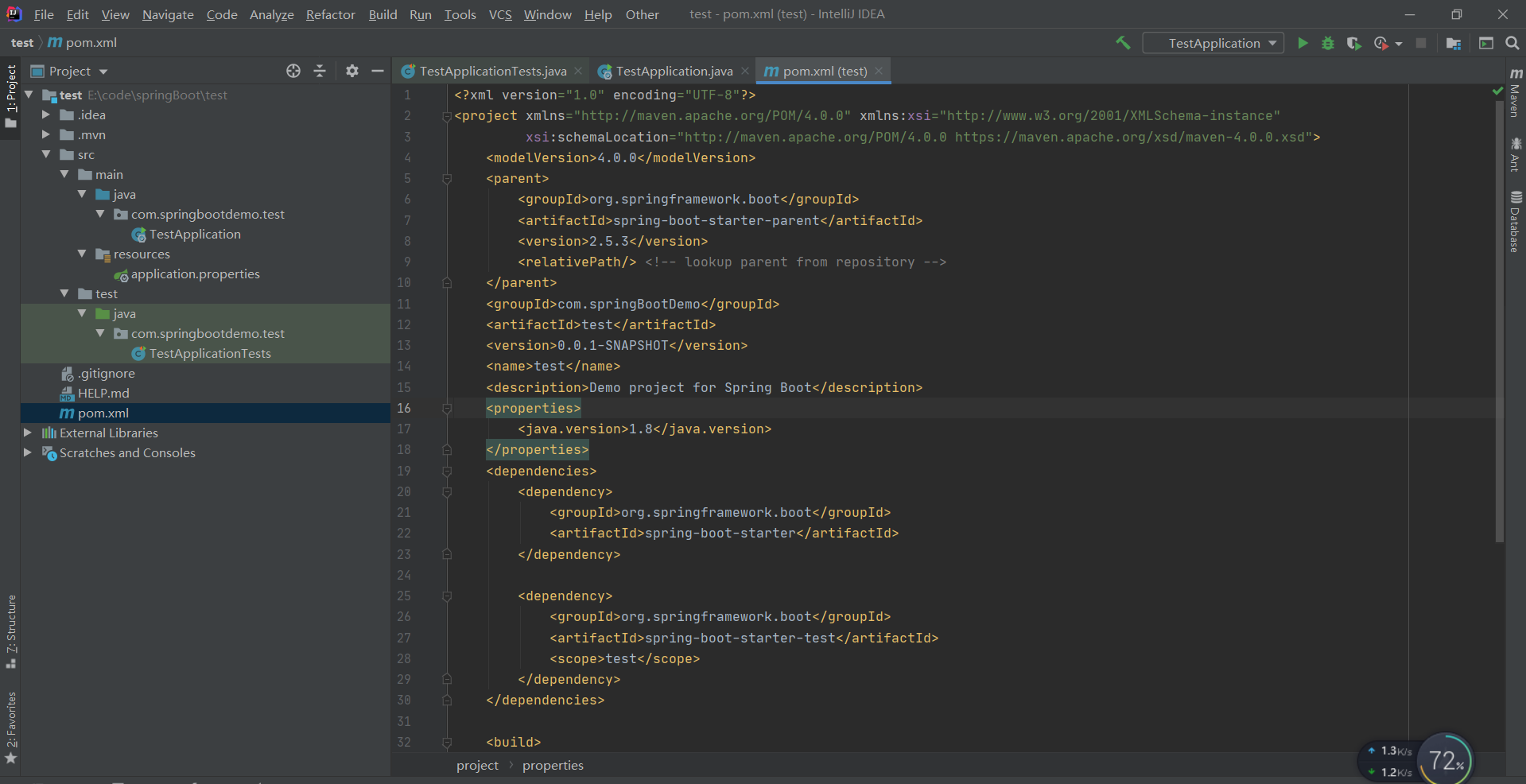This screenshot has width=1526, height=784.
Task: Open the Project view selector dropdown
Action: click(x=69, y=71)
